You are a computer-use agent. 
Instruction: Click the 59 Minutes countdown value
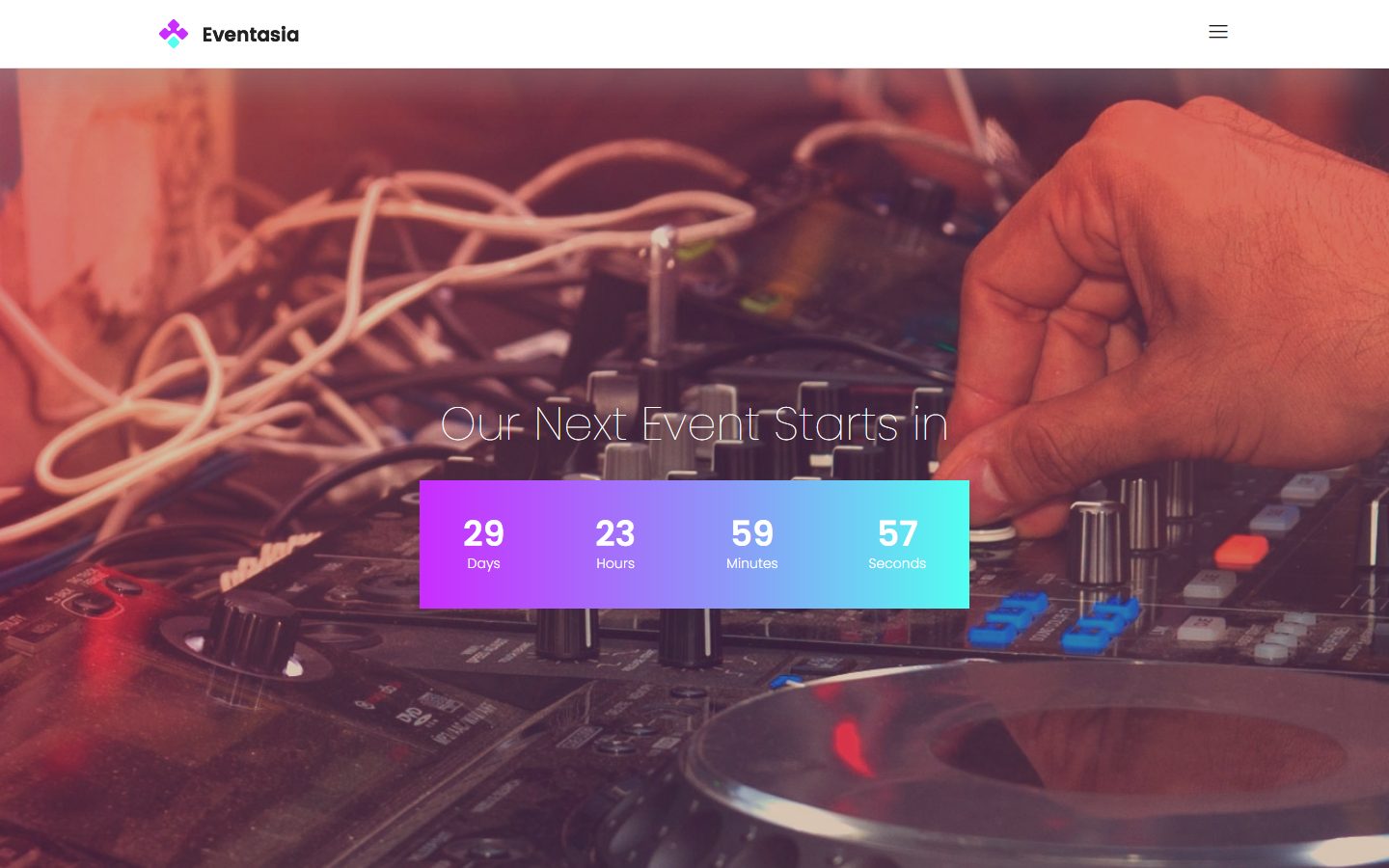coord(752,533)
